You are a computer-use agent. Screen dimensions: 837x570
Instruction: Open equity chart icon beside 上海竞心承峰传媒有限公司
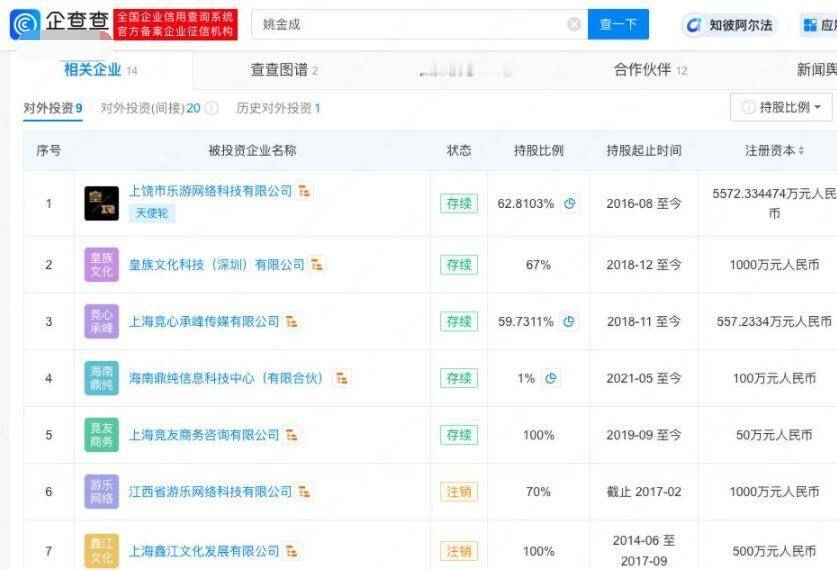point(291,321)
